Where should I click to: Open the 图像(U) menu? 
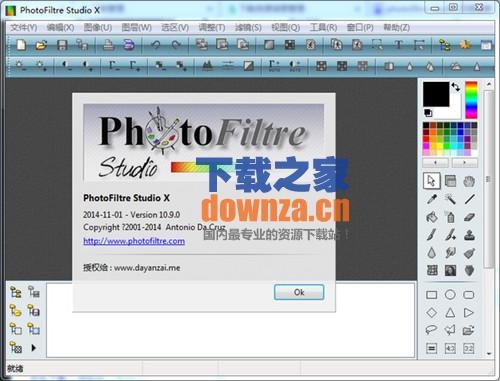[x=98, y=28]
